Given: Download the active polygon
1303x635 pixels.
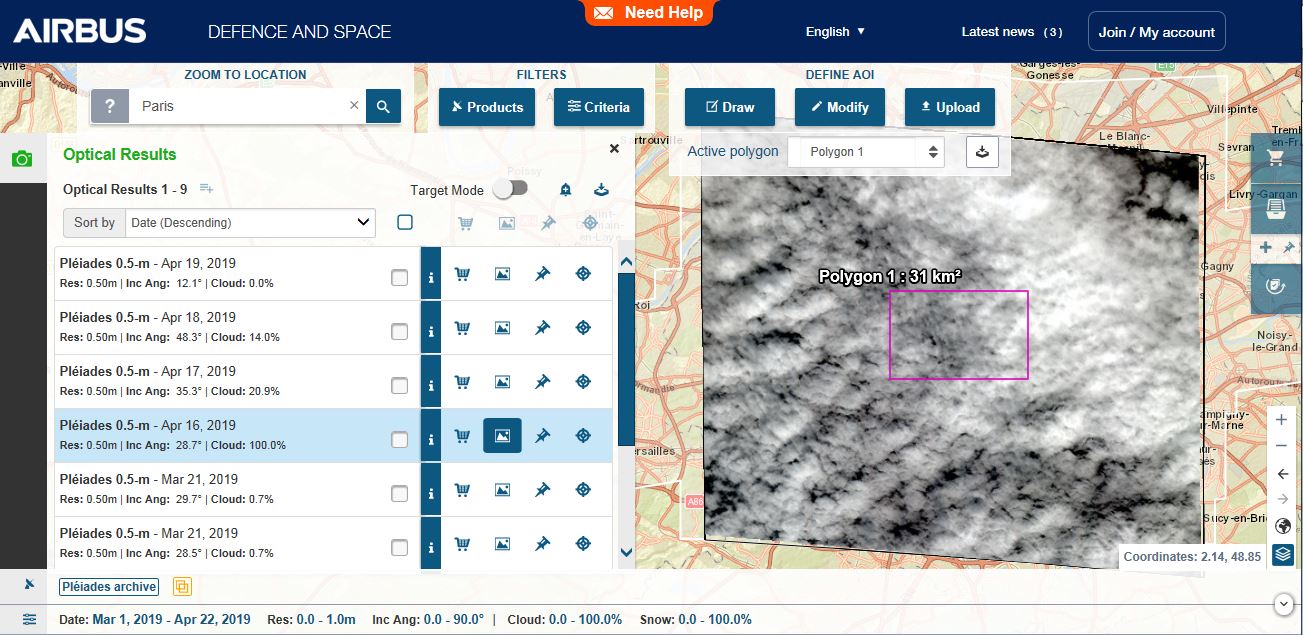Looking at the screenshot, I should point(982,152).
